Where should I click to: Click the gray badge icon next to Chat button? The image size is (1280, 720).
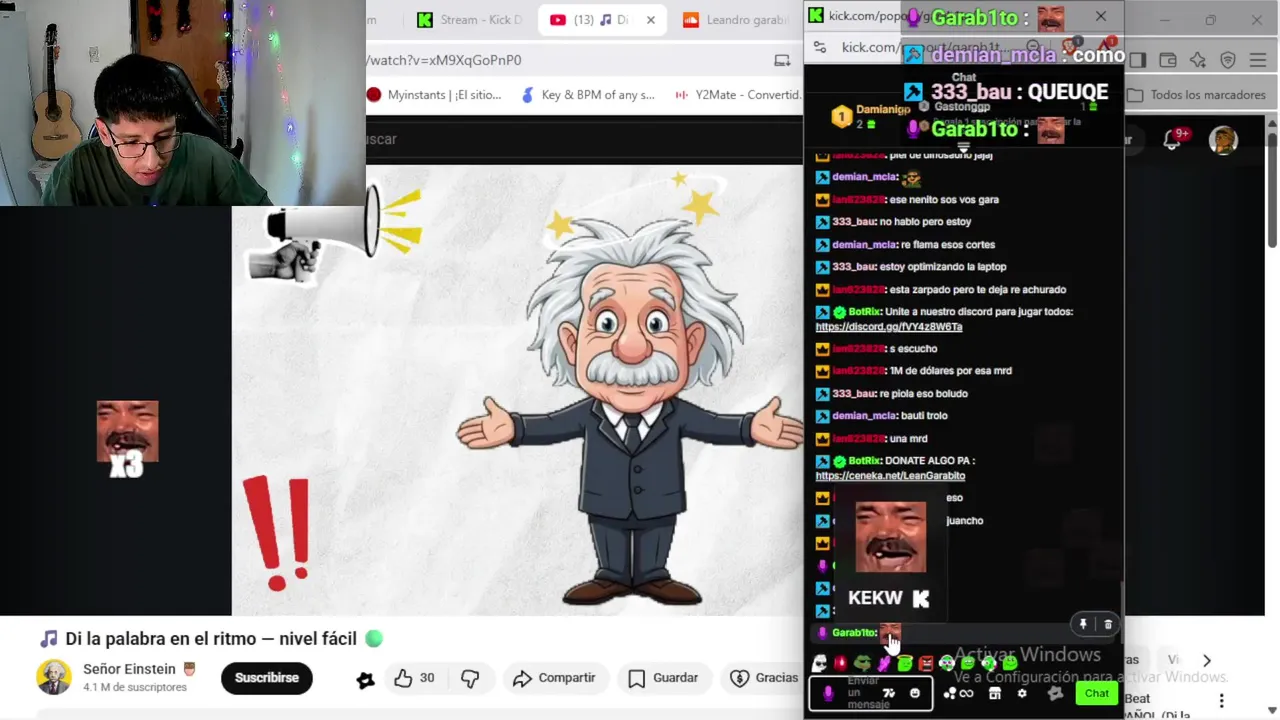(x=1055, y=693)
